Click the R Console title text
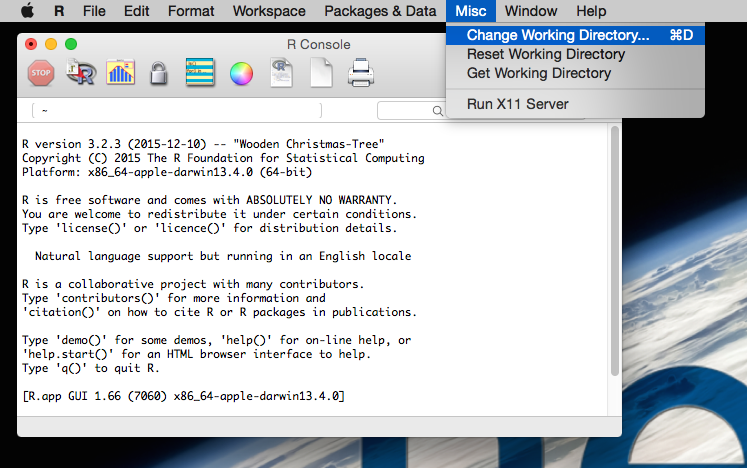 coord(319,44)
